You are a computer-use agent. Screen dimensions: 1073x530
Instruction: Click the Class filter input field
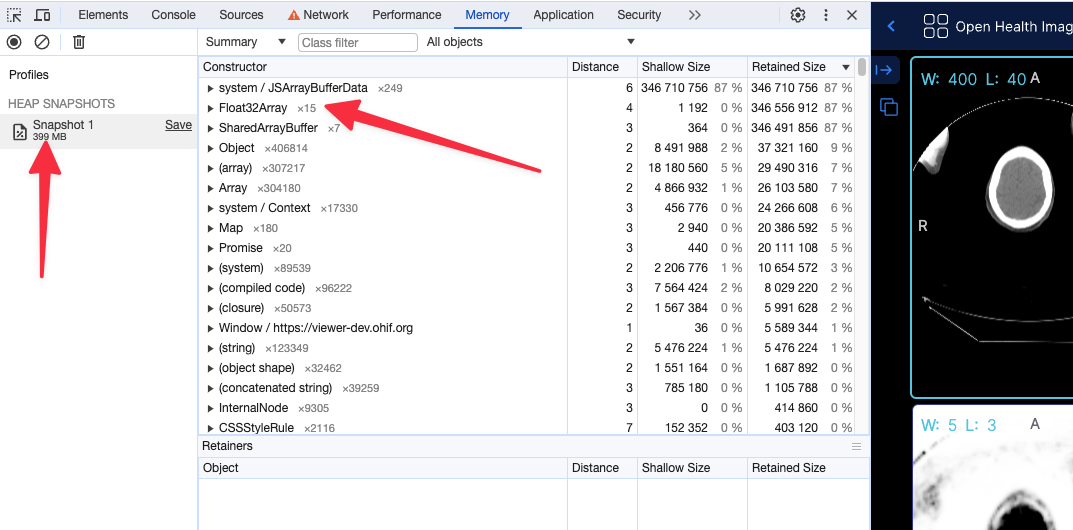click(357, 42)
